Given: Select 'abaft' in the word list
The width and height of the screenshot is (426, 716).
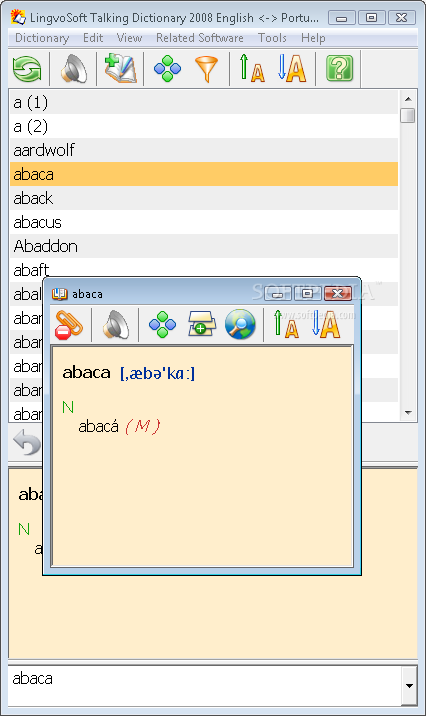Looking at the screenshot, I should point(204,269).
